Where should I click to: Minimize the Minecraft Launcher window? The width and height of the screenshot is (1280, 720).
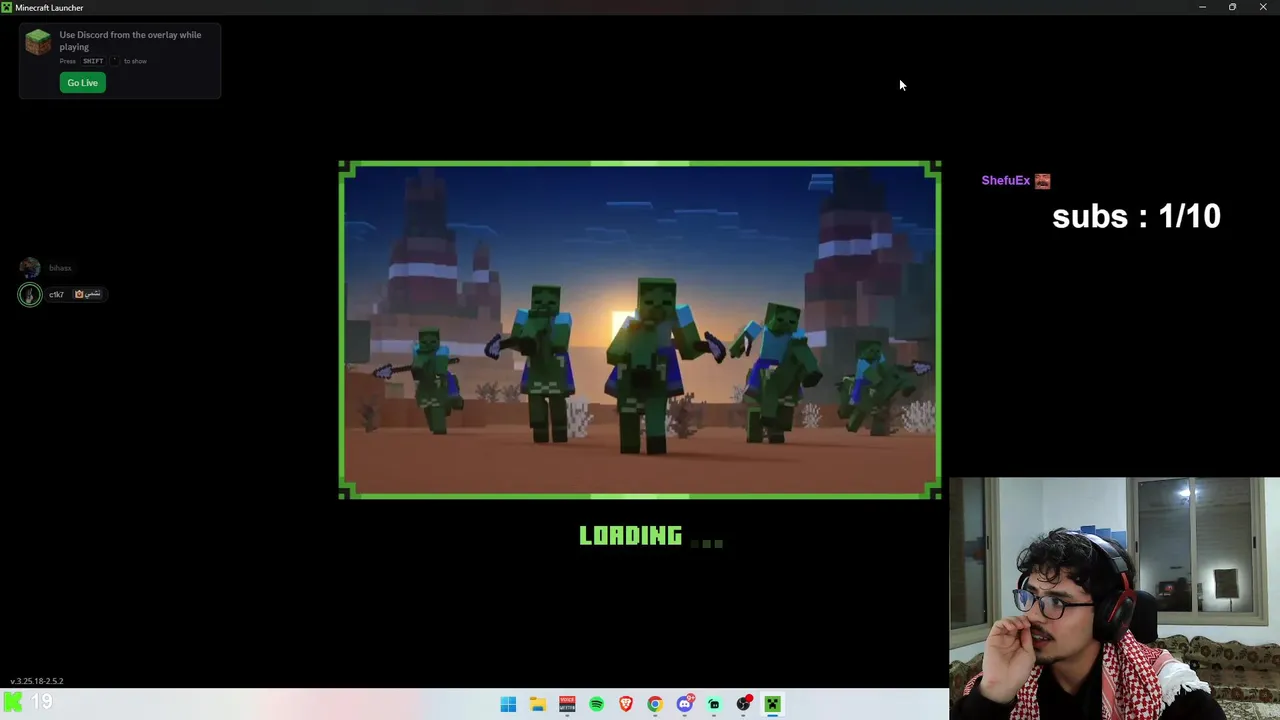point(1202,7)
